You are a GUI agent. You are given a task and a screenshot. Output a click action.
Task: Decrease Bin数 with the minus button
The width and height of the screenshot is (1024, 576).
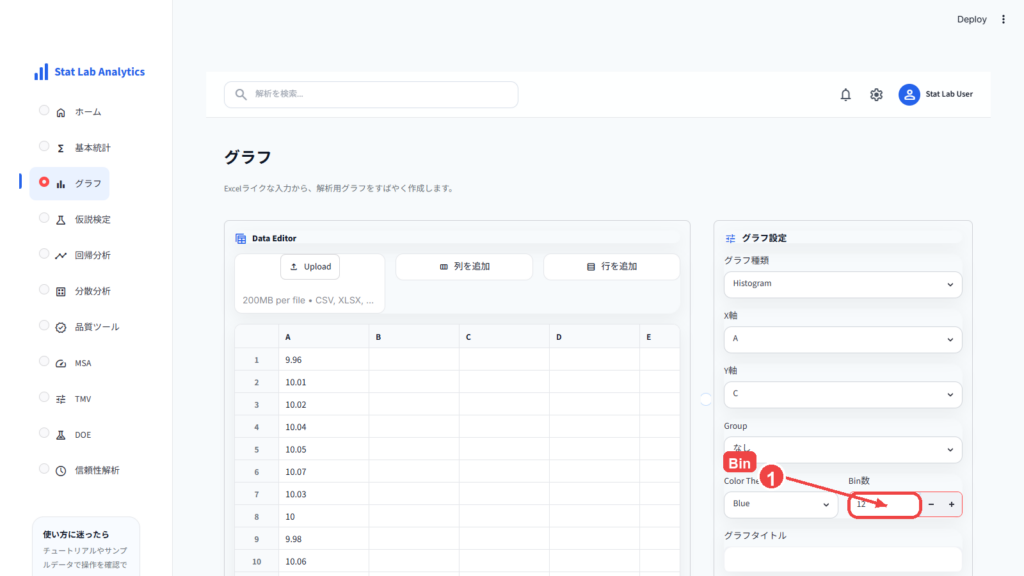point(931,504)
